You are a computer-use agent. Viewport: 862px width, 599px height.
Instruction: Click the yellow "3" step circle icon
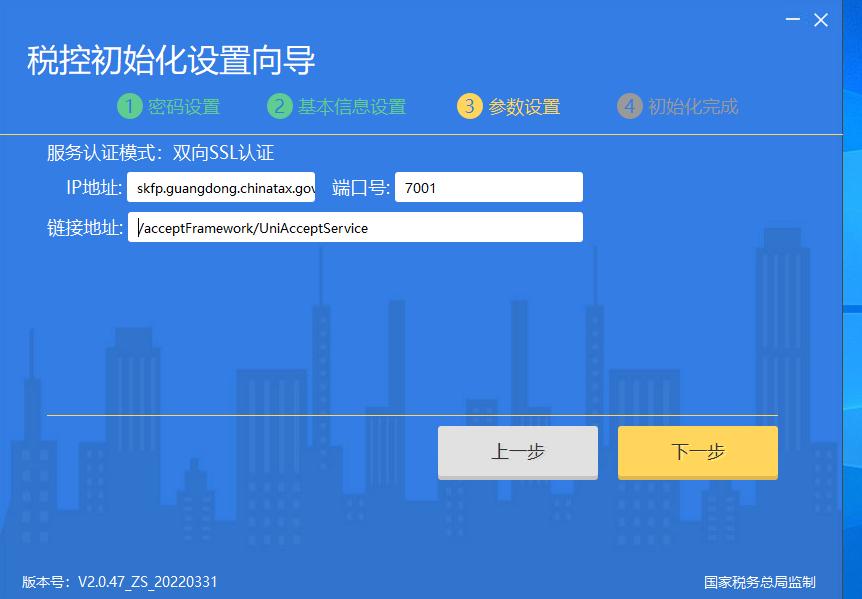point(470,106)
